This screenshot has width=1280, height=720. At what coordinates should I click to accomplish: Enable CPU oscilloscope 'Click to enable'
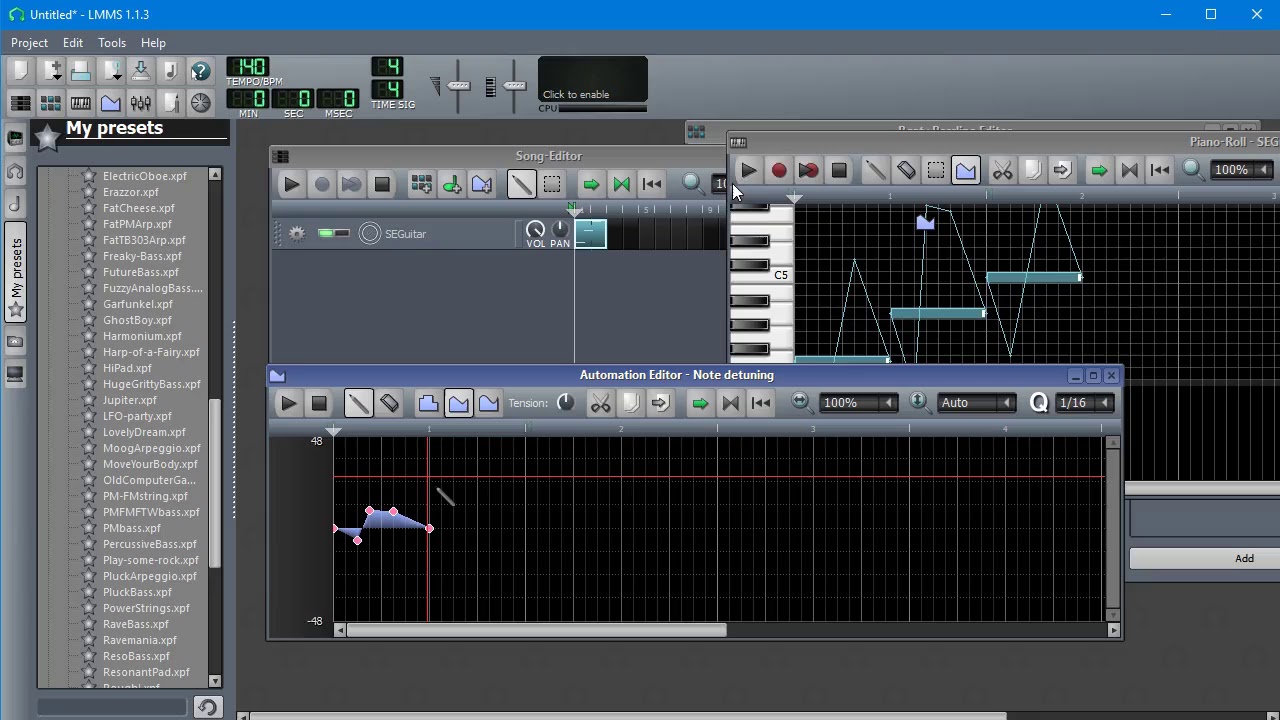592,81
